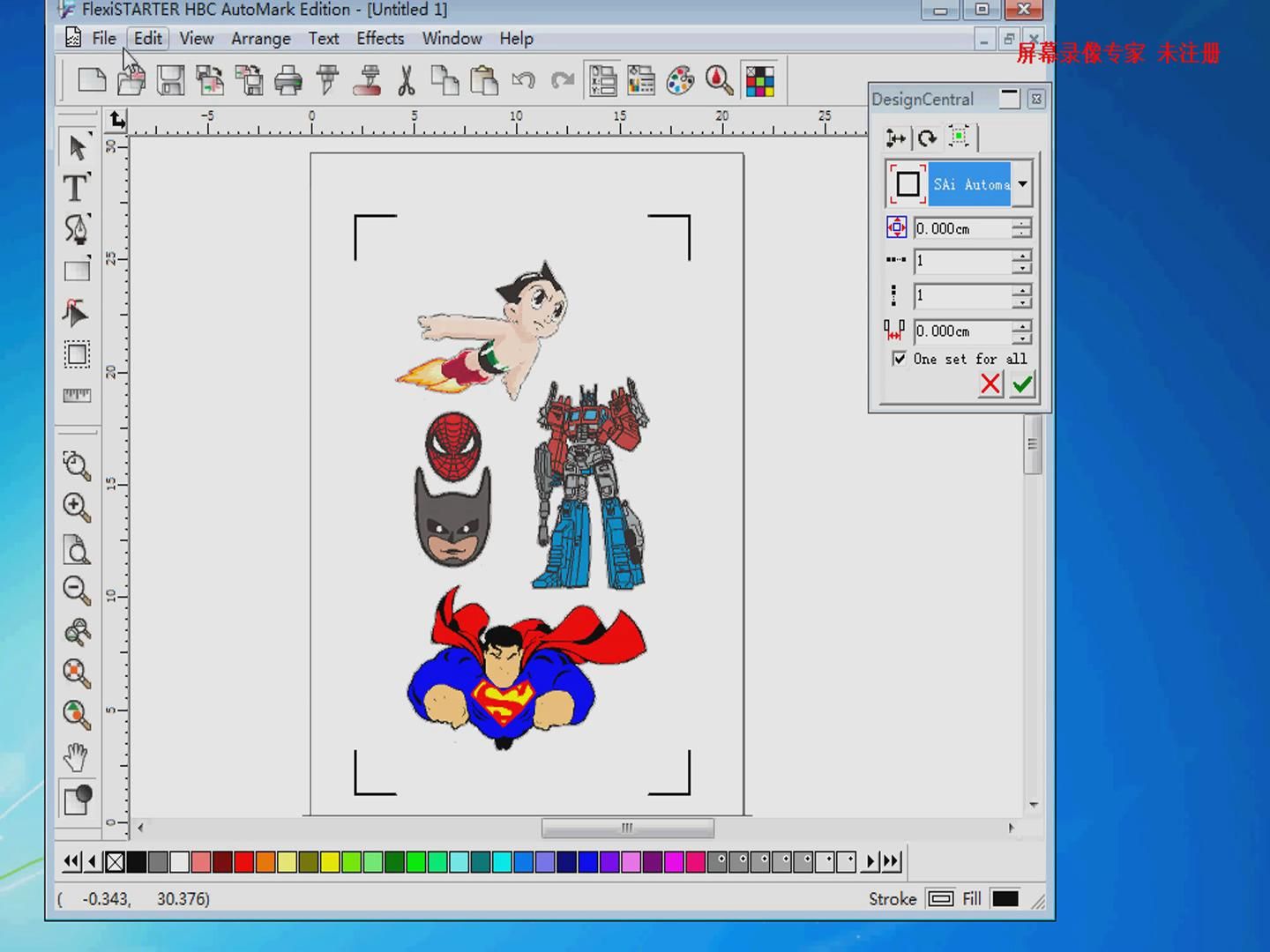Pick the yellow color swatch

330,861
